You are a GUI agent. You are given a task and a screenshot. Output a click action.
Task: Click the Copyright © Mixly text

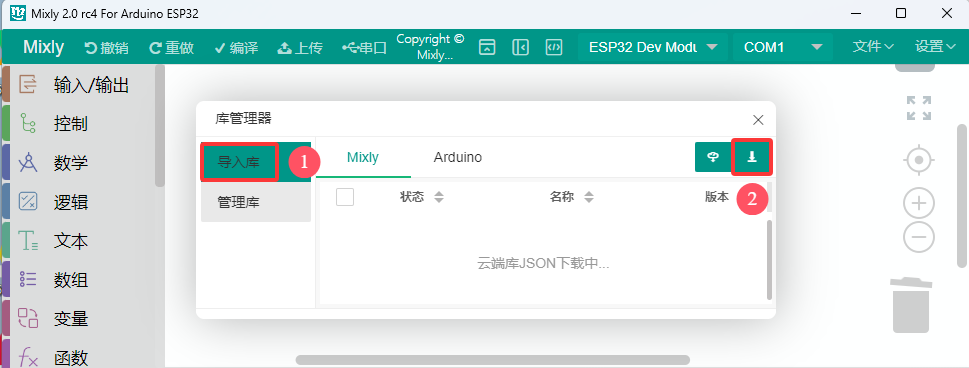pos(430,46)
